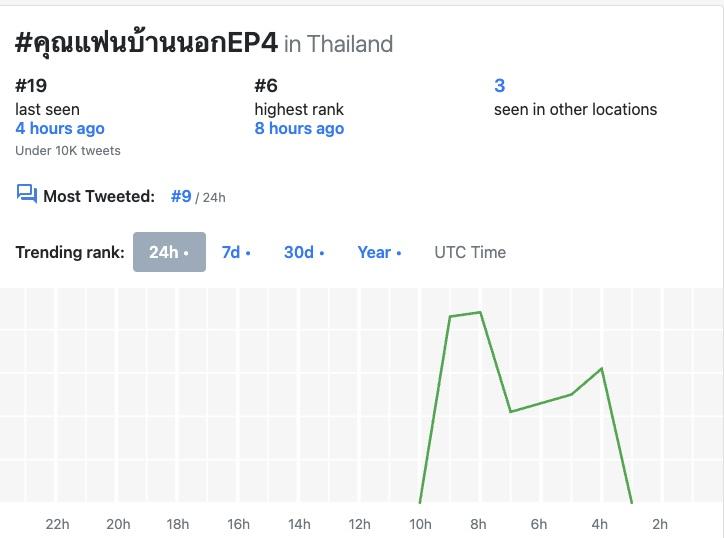The image size is (724, 538).
Task: Click the hashtag title #คุณแฟนบ้านนอกEP4
Action: 146,43
